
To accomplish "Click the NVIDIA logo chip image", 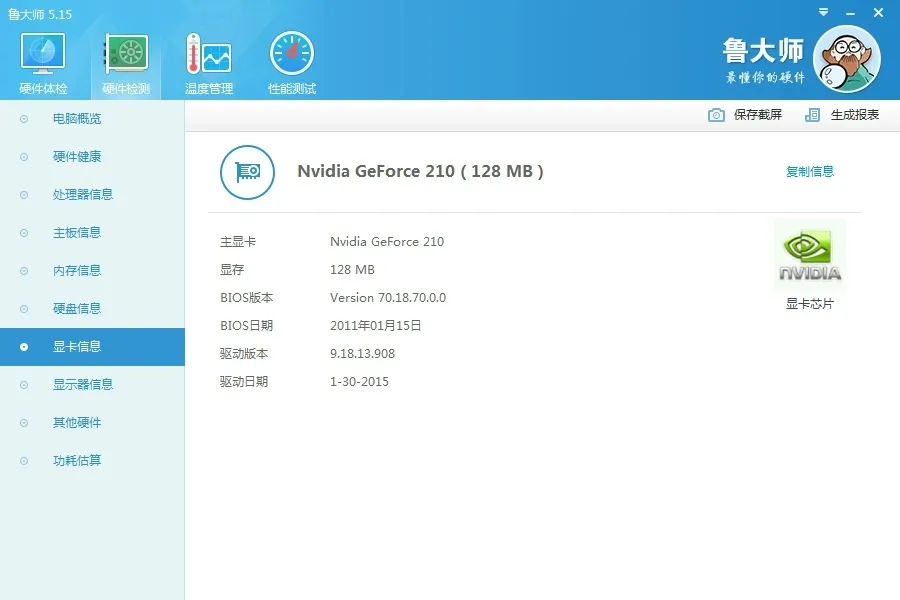I will [x=810, y=256].
